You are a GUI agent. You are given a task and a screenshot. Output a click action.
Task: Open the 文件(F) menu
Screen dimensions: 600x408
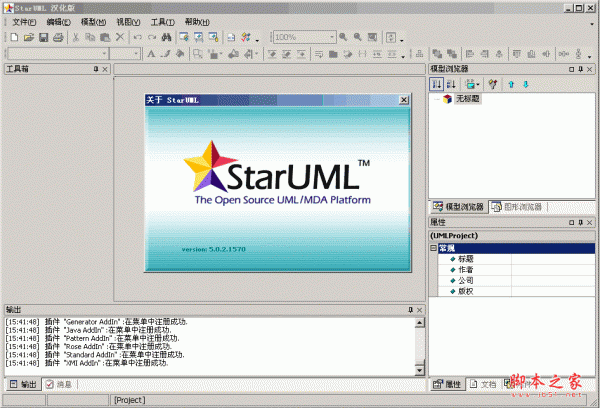click(24, 22)
